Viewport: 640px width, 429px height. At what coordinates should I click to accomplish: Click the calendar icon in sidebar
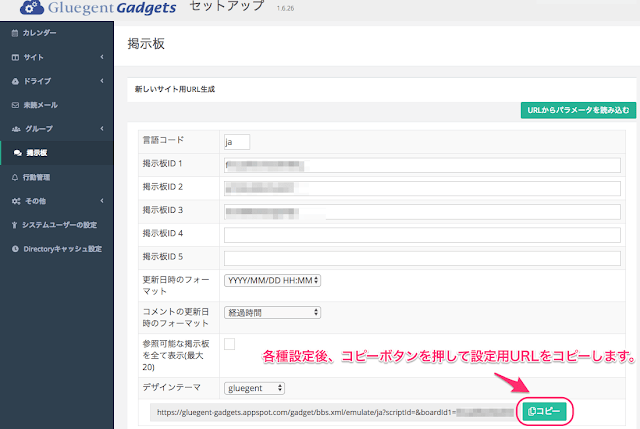(15, 33)
